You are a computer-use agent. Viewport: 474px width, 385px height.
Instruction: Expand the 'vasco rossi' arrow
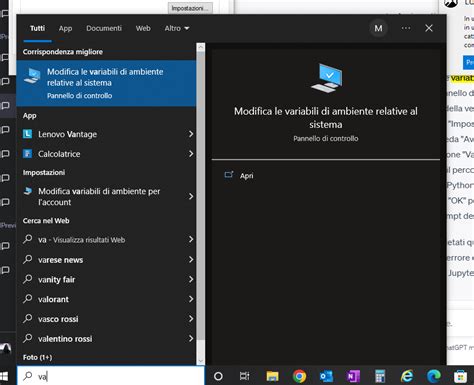point(191,319)
